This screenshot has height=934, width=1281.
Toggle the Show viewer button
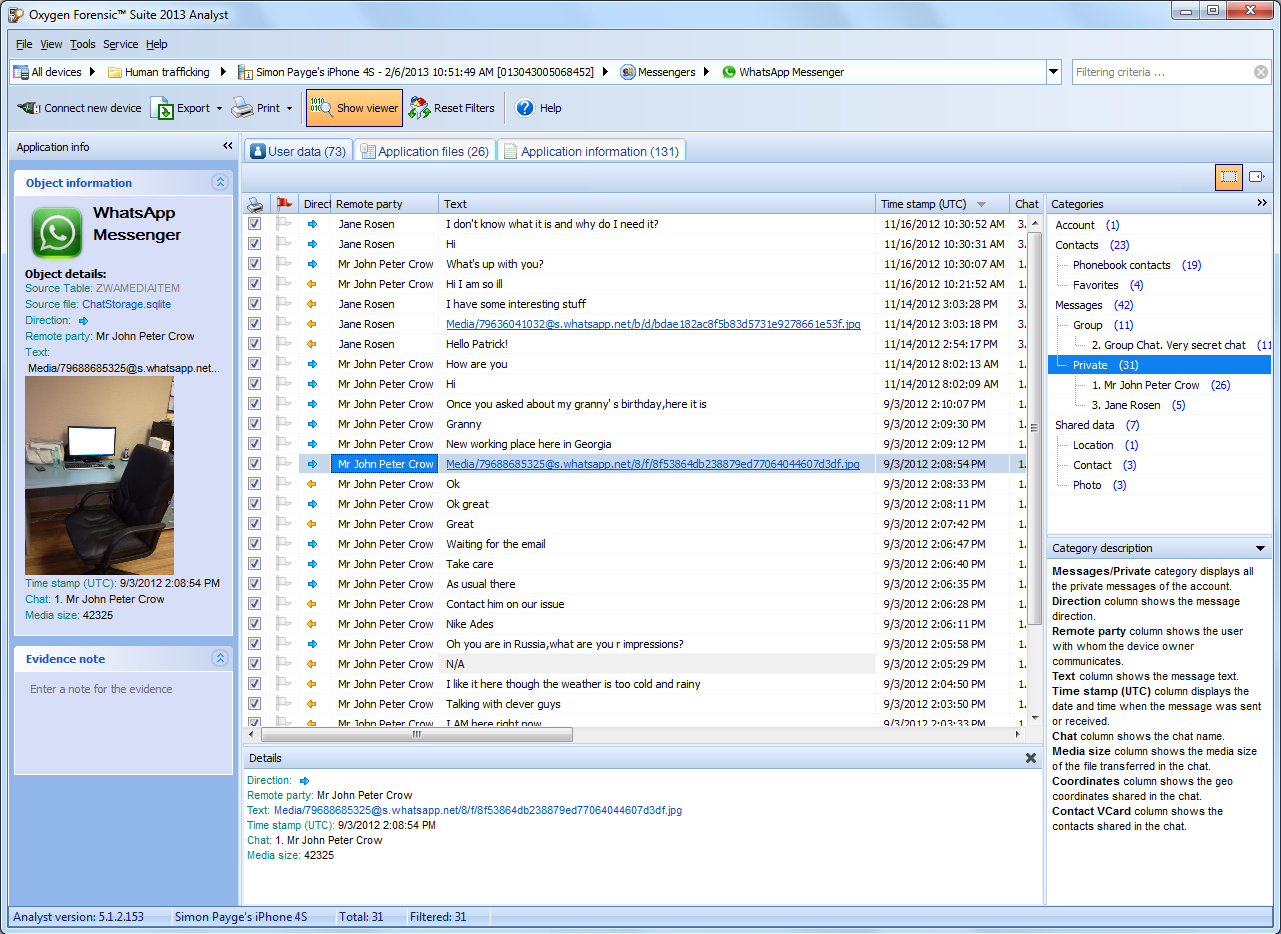click(x=354, y=108)
